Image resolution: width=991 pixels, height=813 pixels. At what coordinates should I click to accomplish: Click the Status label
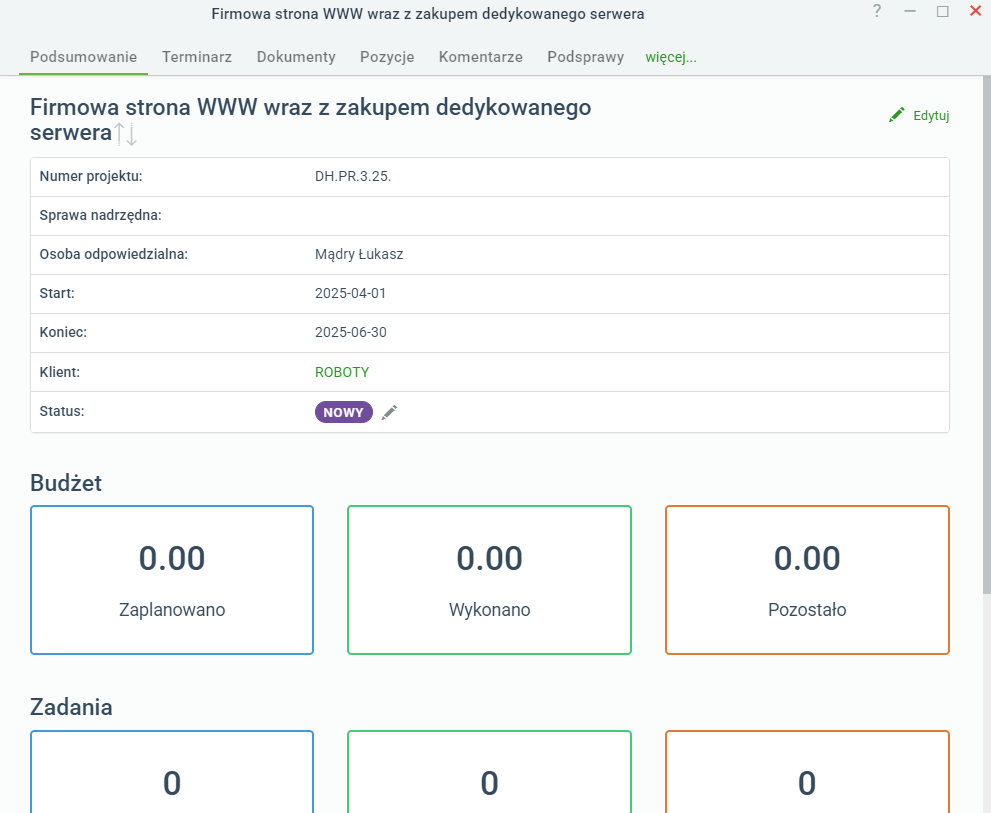point(62,412)
